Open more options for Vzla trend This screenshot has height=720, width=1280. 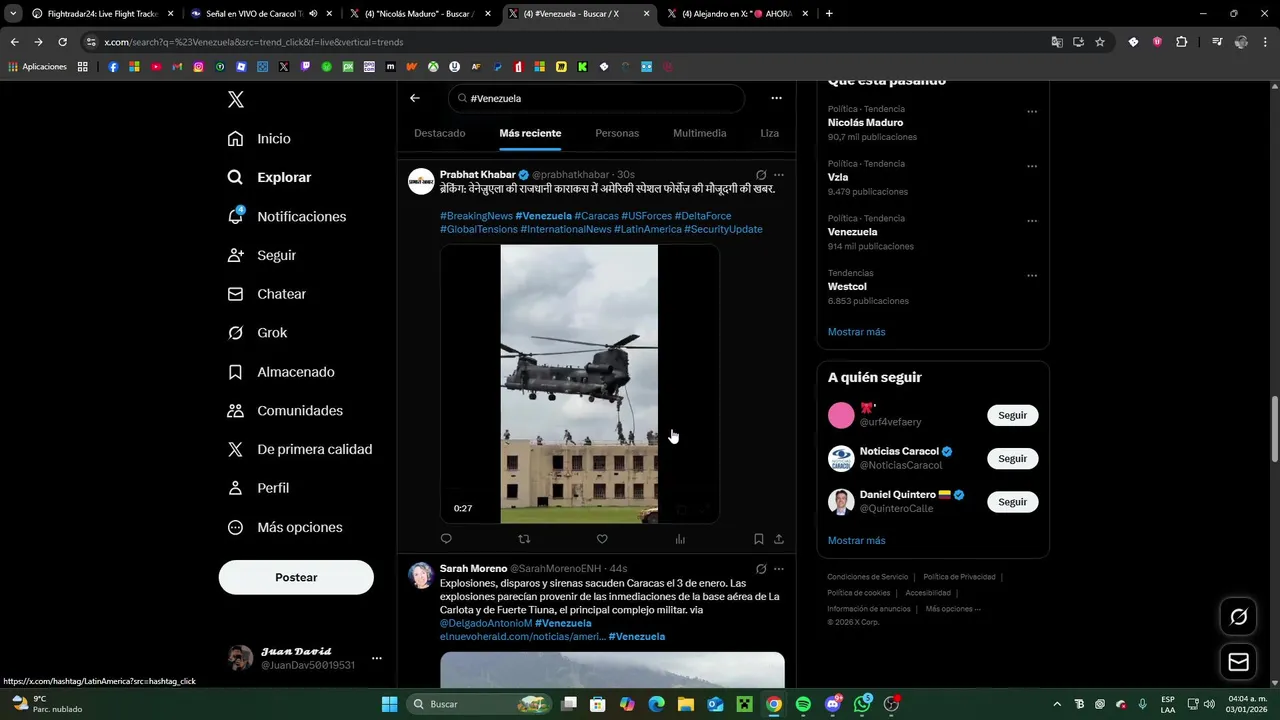pos(1032,166)
